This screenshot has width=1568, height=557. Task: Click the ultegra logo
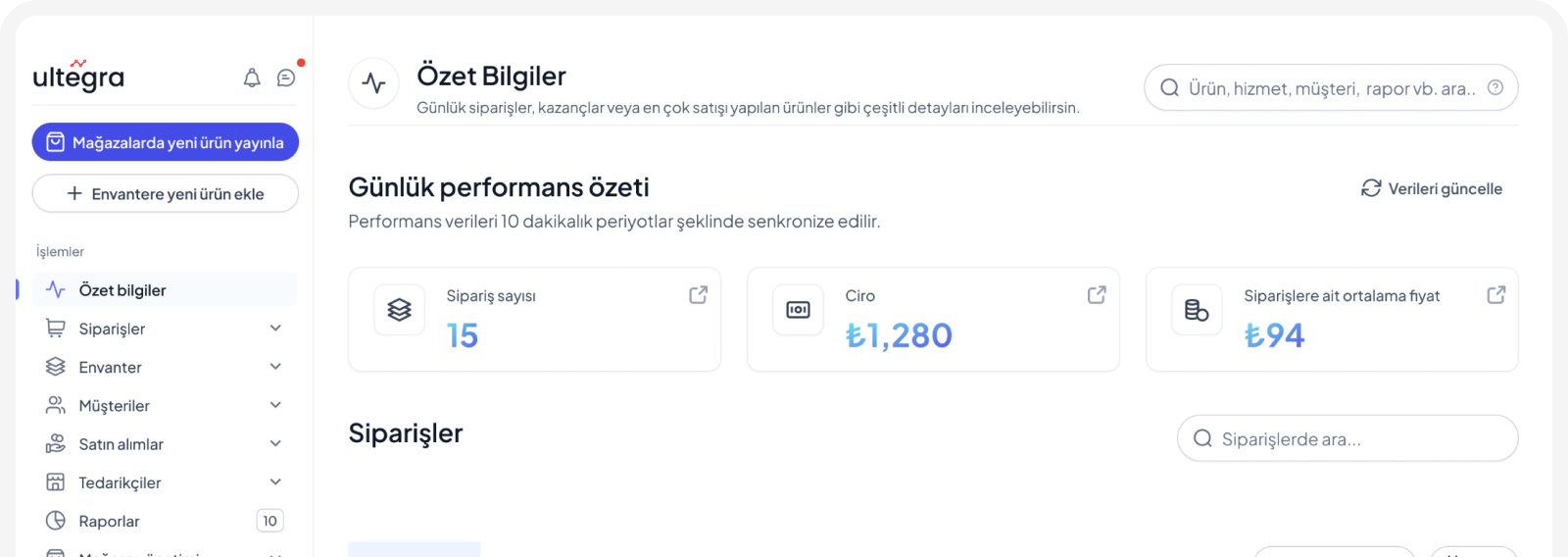point(78,76)
